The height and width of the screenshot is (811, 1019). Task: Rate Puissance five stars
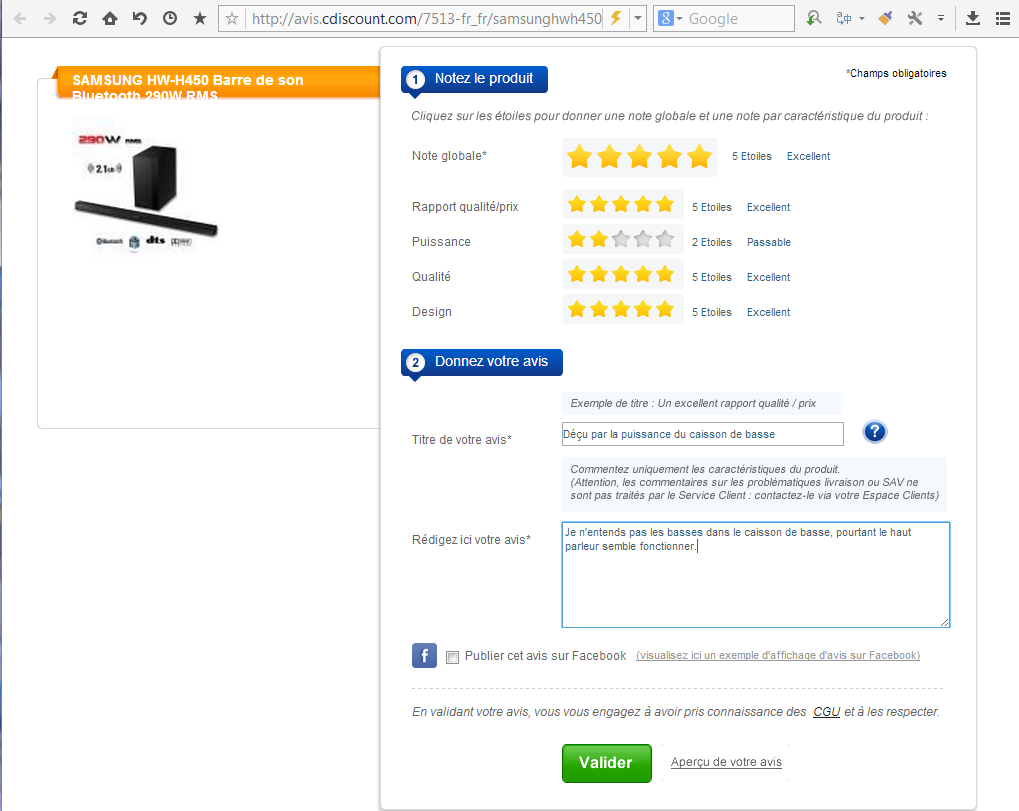[665, 240]
